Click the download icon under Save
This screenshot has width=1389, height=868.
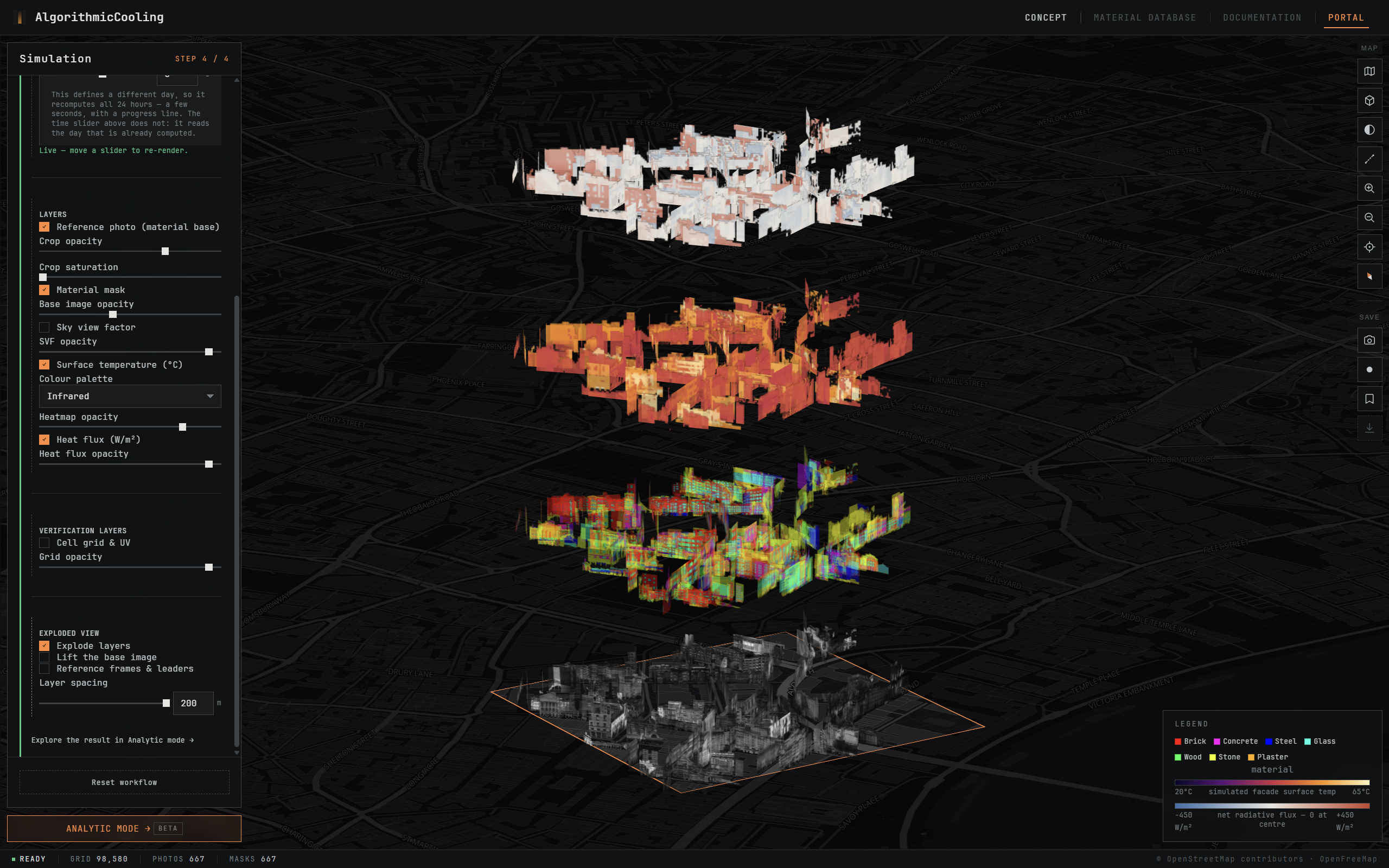pyautogui.click(x=1369, y=427)
